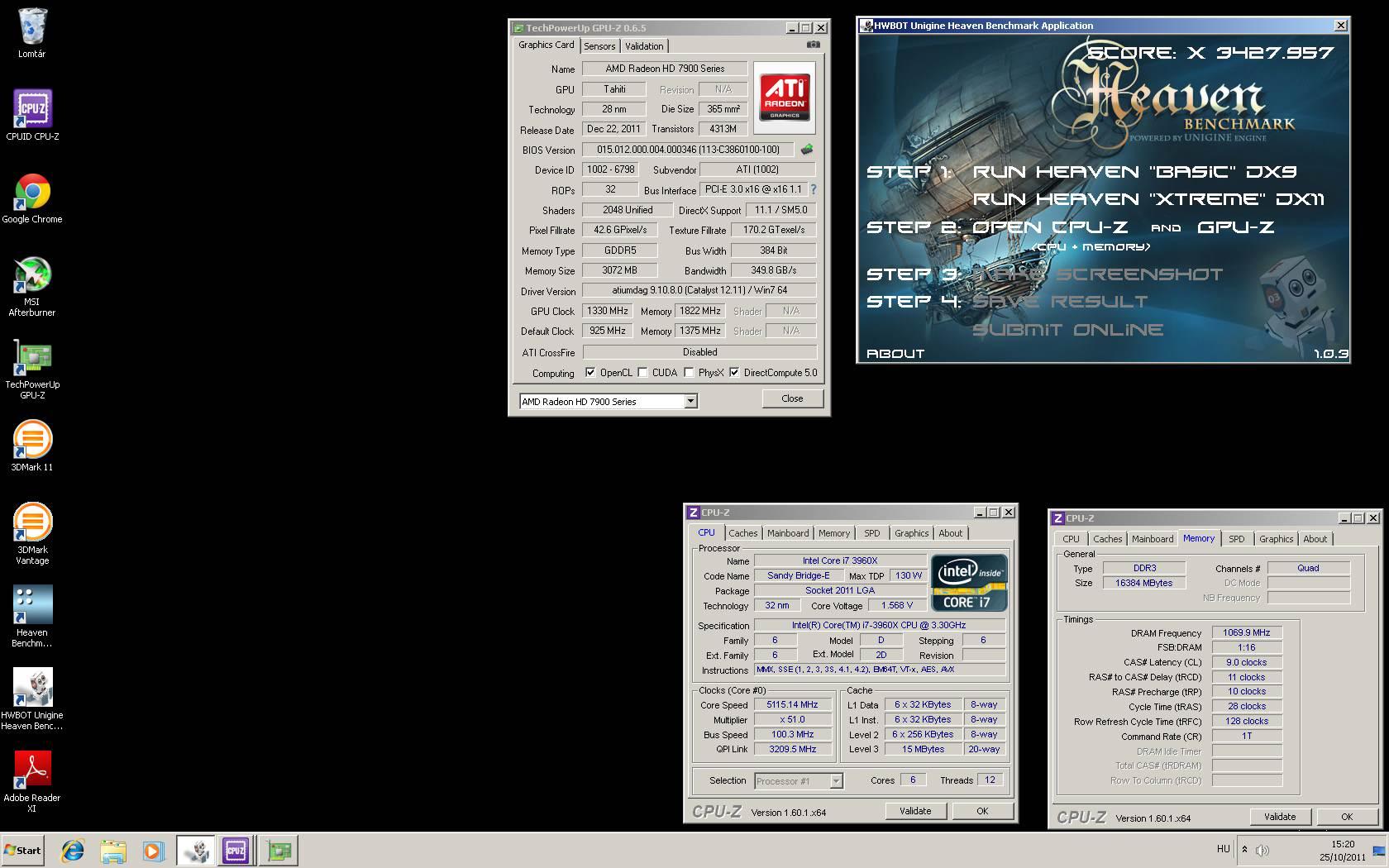Viewport: 1389px width, 868px height.
Task: Click the GPU Clock 1330 MHz field
Action: tap(608, 311)
